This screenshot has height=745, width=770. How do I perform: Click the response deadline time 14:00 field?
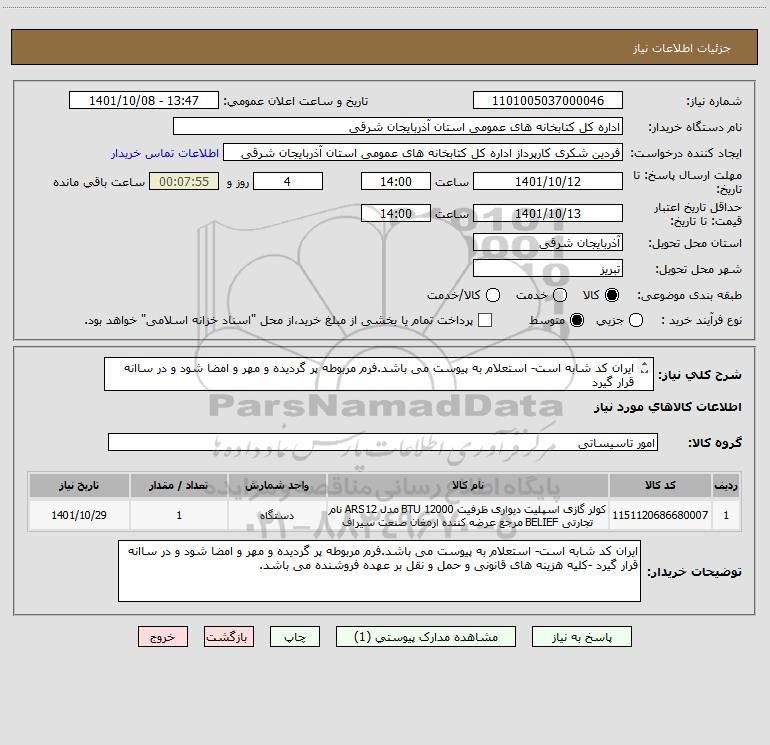tap(396, 181)
